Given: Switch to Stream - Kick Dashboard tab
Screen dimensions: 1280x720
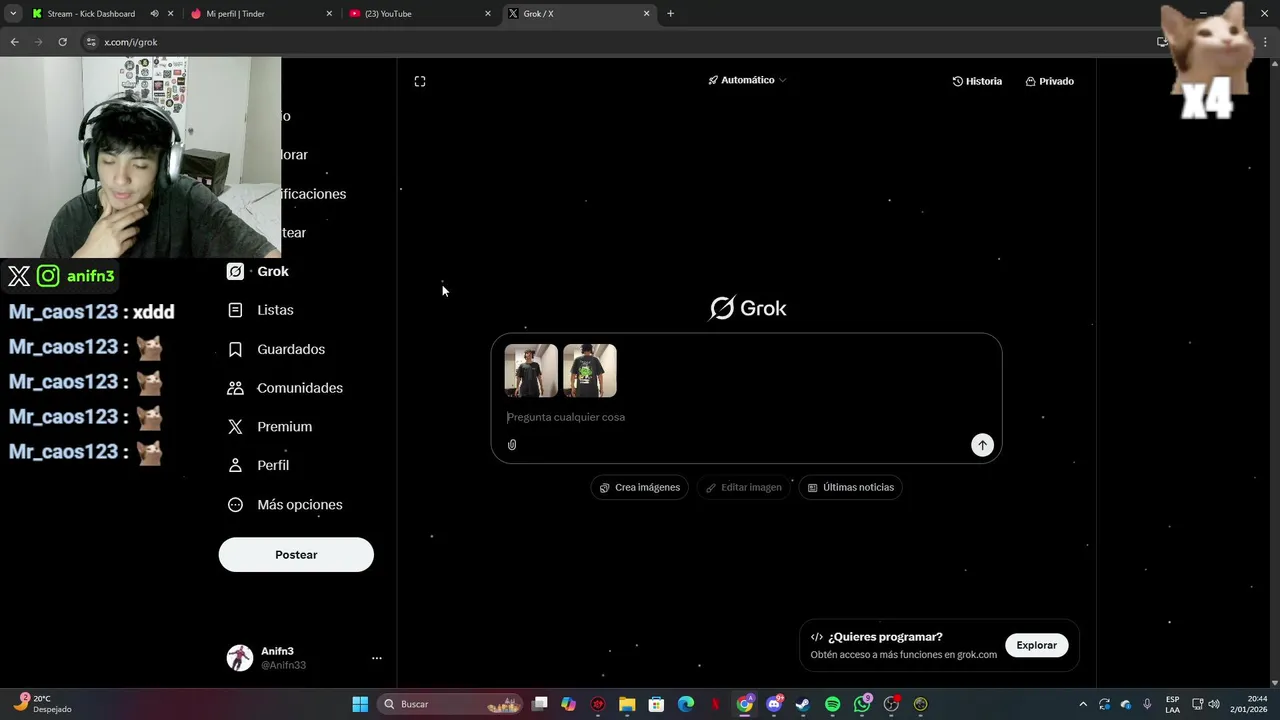Looking at the screenshot, I should point(90,14).
